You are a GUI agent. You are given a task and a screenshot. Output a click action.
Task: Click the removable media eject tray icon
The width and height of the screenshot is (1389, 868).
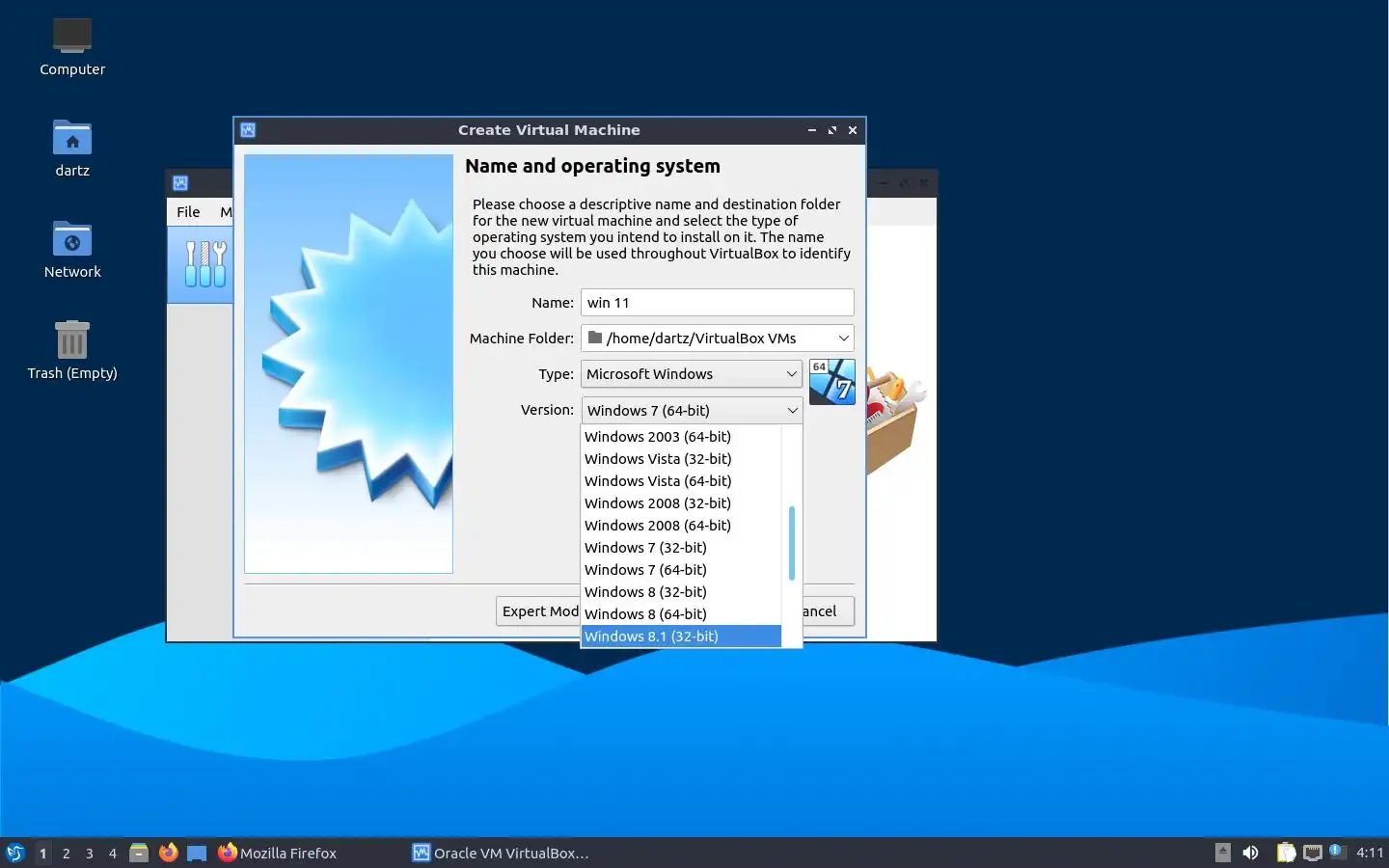(x=1223, y=853)
